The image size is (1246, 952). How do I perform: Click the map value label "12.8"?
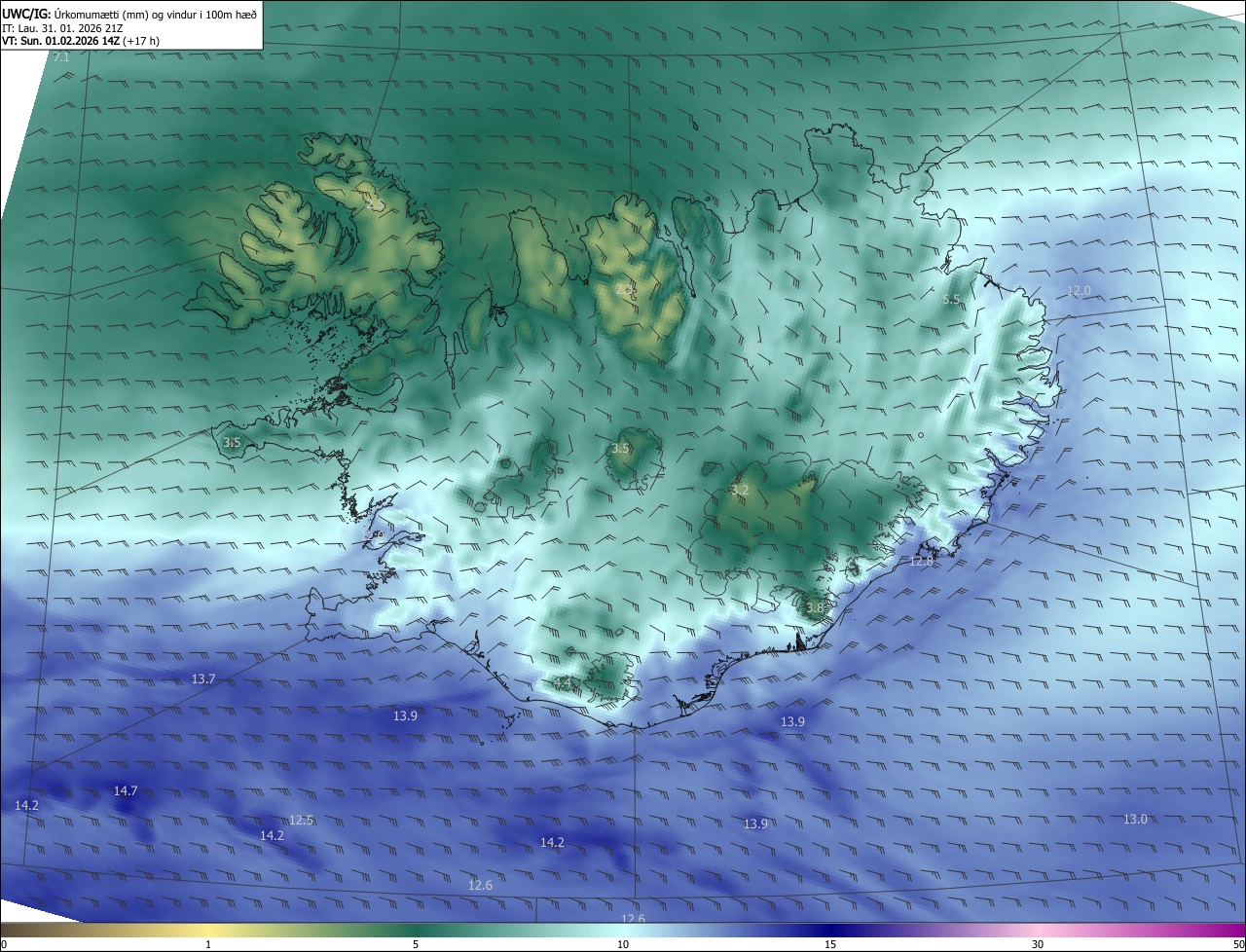click(x=921, y=562)
